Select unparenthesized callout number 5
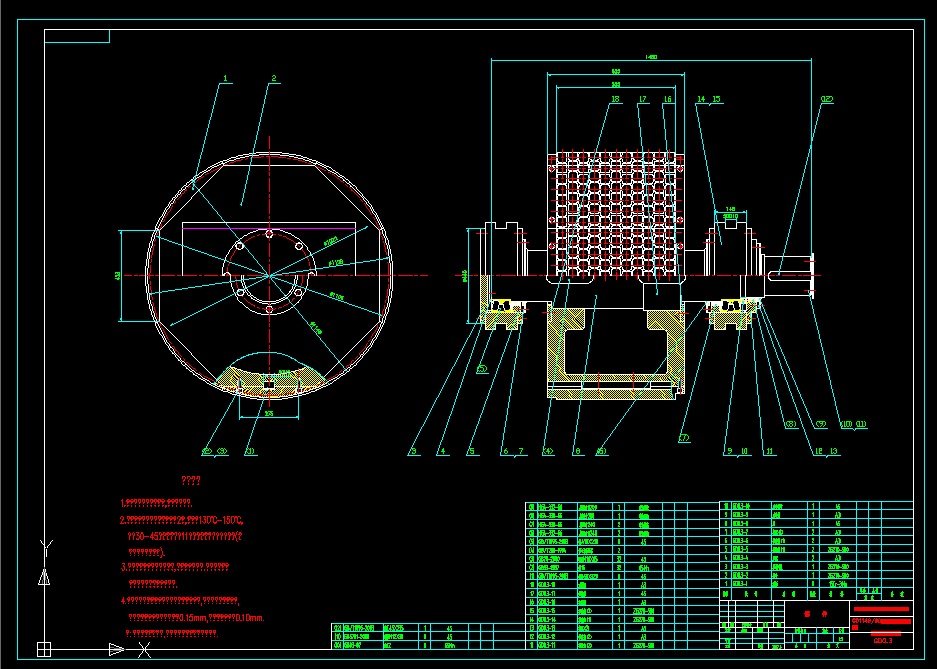Screen dimensions: 937x669 click(x=471, y=452)
